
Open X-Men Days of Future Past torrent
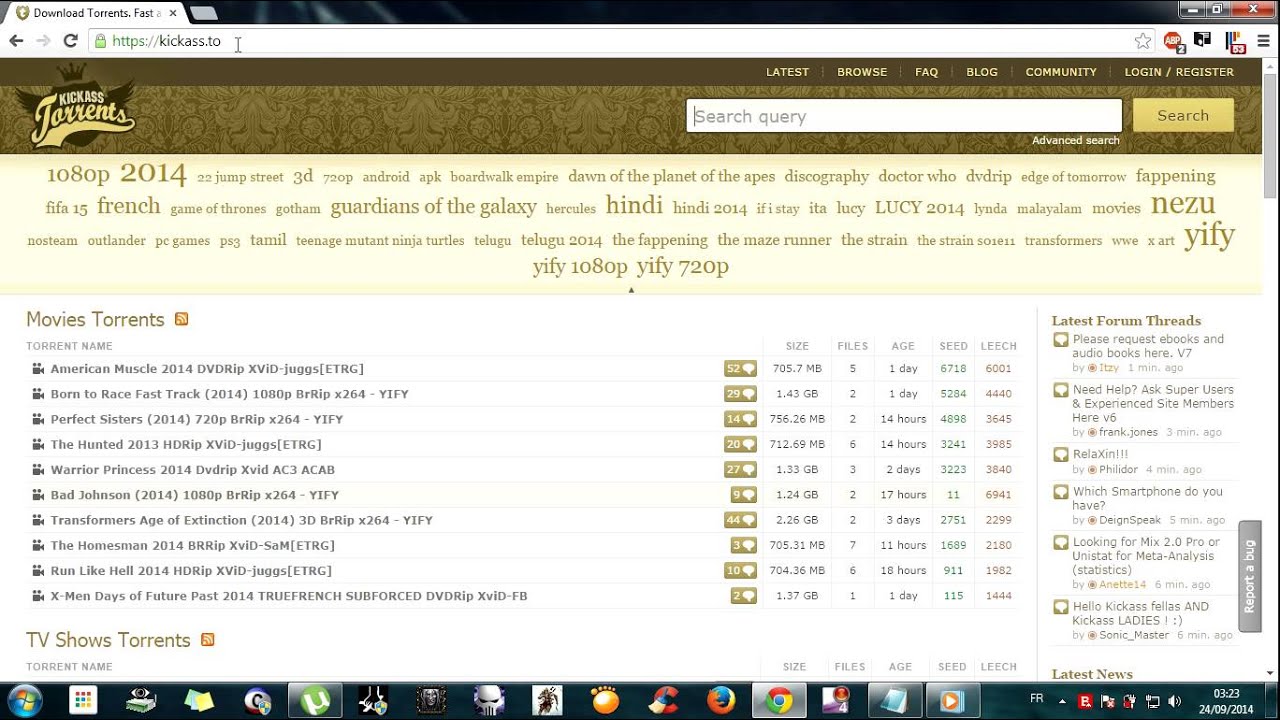[289, 596]
